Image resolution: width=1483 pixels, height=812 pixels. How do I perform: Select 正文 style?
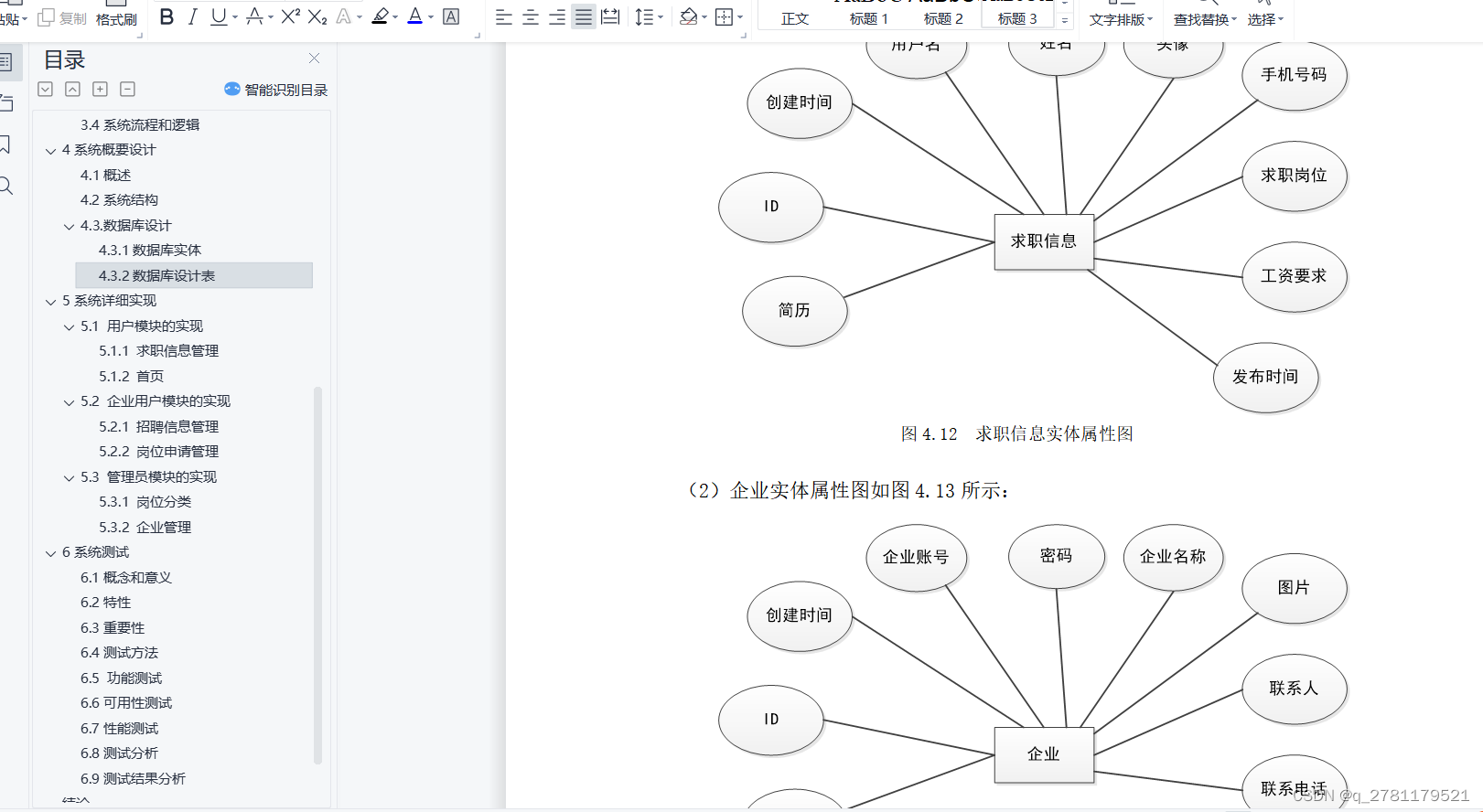click(795, 18)
